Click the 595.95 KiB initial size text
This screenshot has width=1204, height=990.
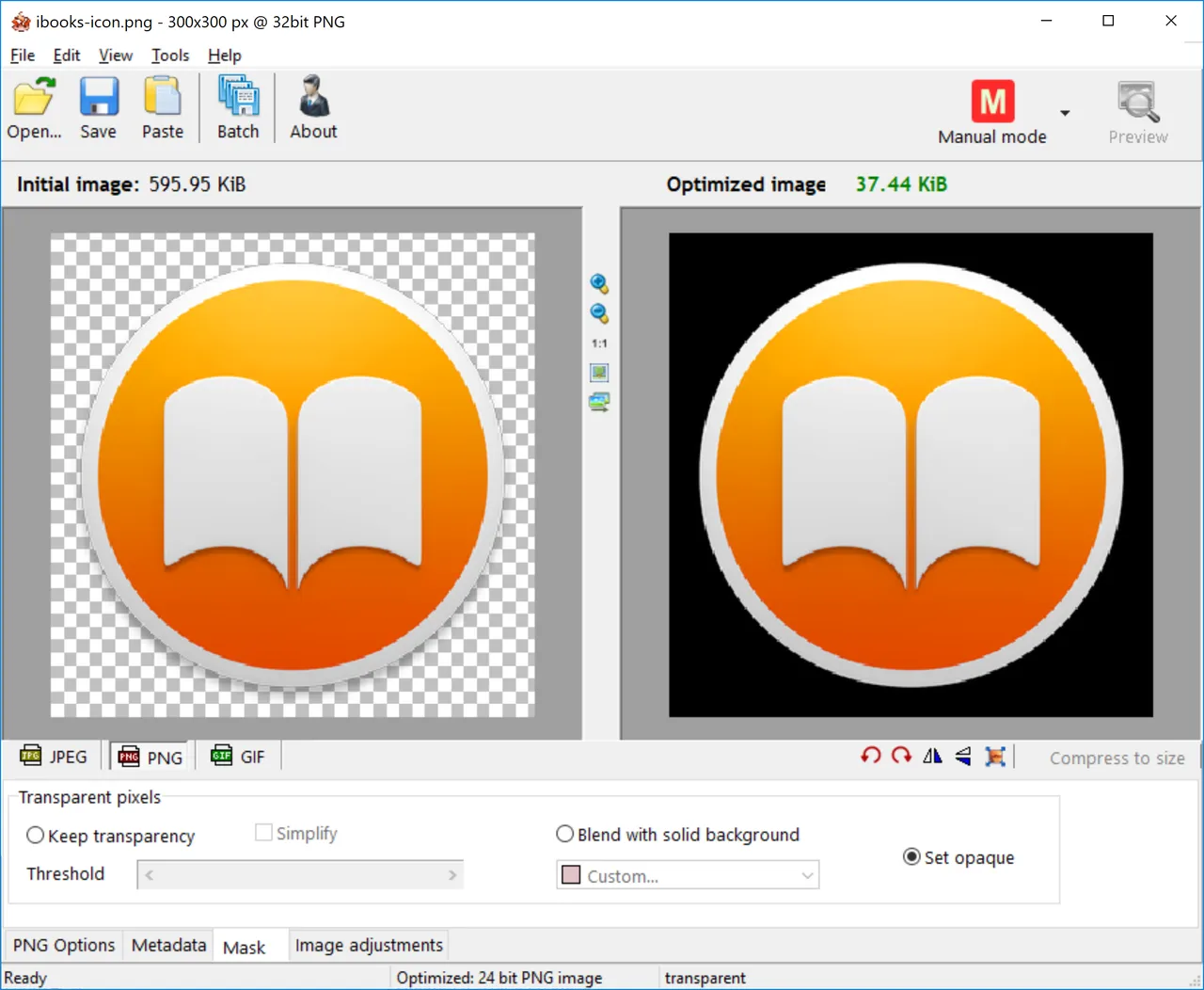pyautogui.click(x=197, y=184)
